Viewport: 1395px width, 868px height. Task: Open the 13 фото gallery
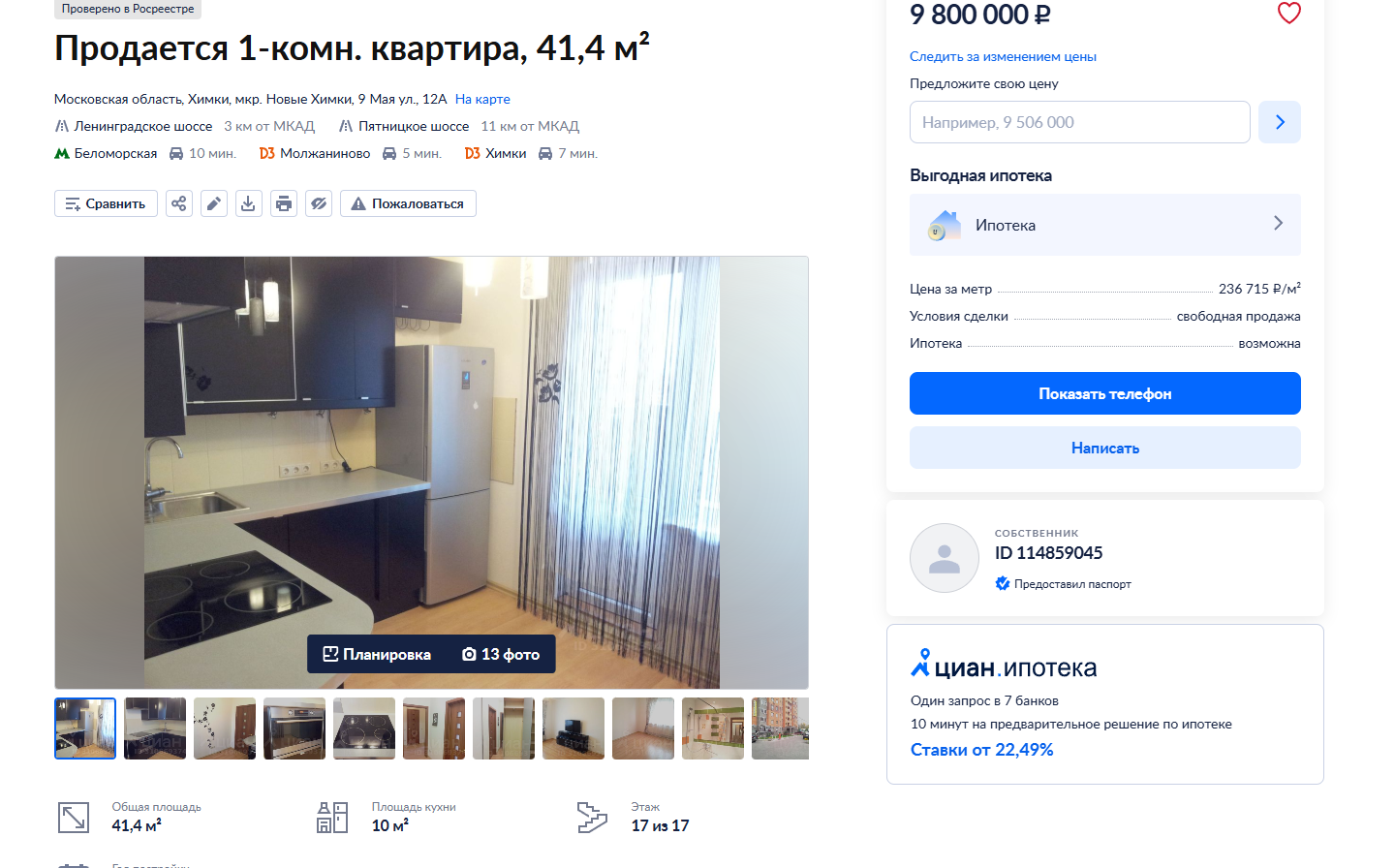click(x=501, y=654)
